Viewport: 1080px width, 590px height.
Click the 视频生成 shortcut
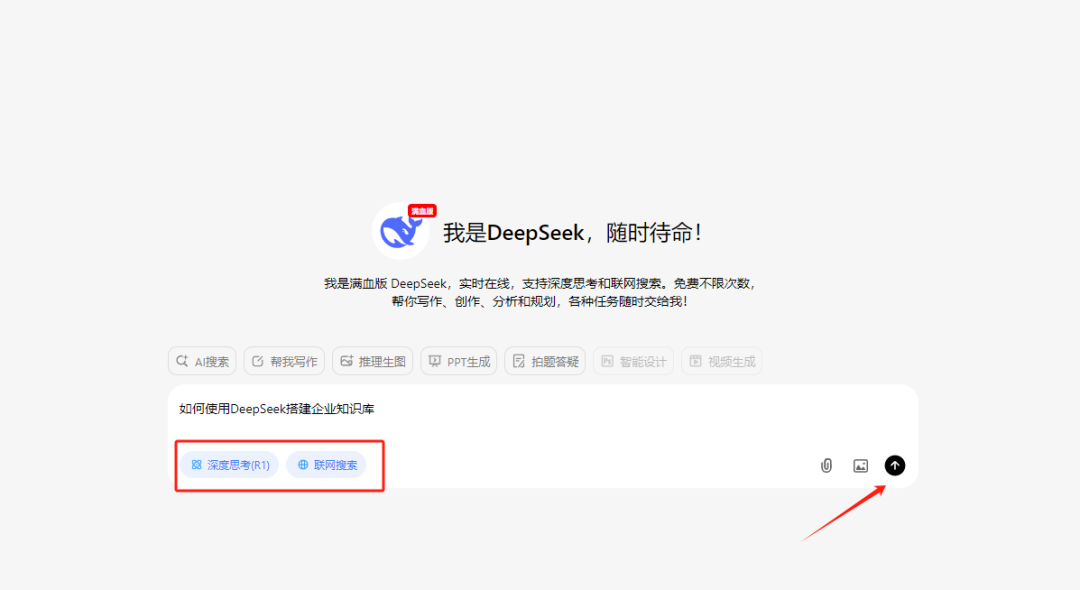(x=721, y=361)
